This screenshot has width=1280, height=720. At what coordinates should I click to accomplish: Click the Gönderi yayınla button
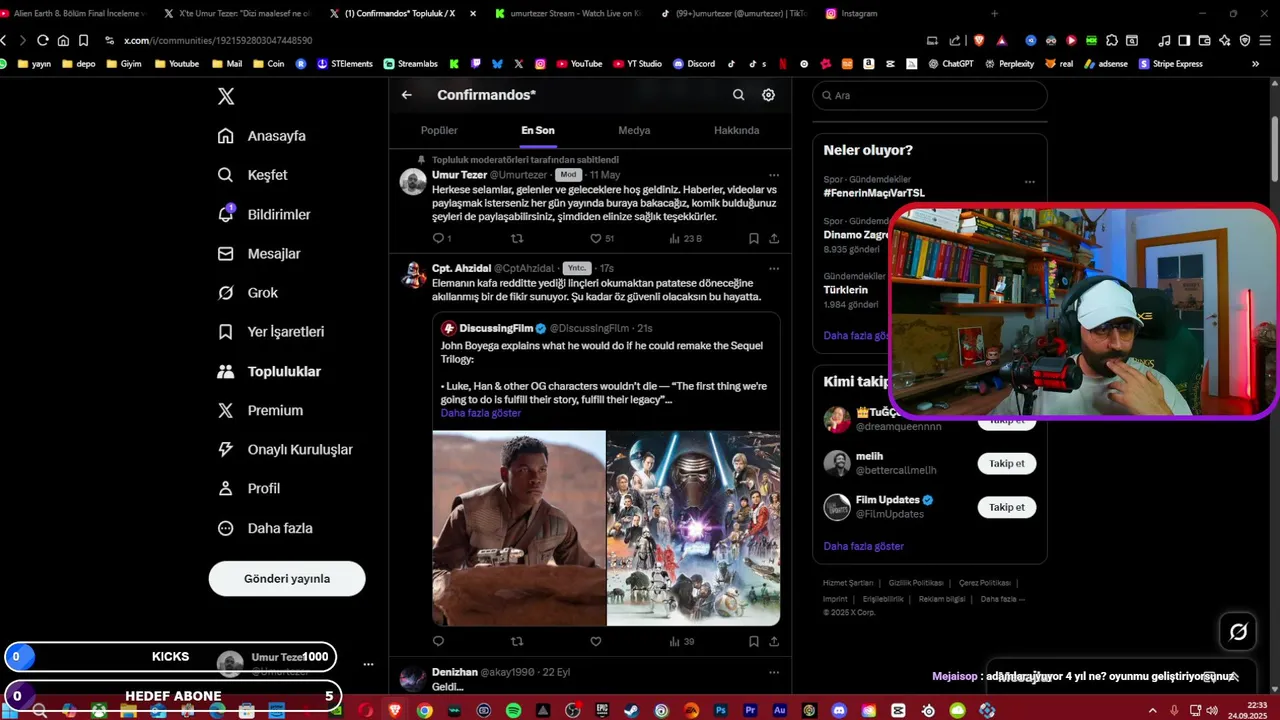coord(287,579)
